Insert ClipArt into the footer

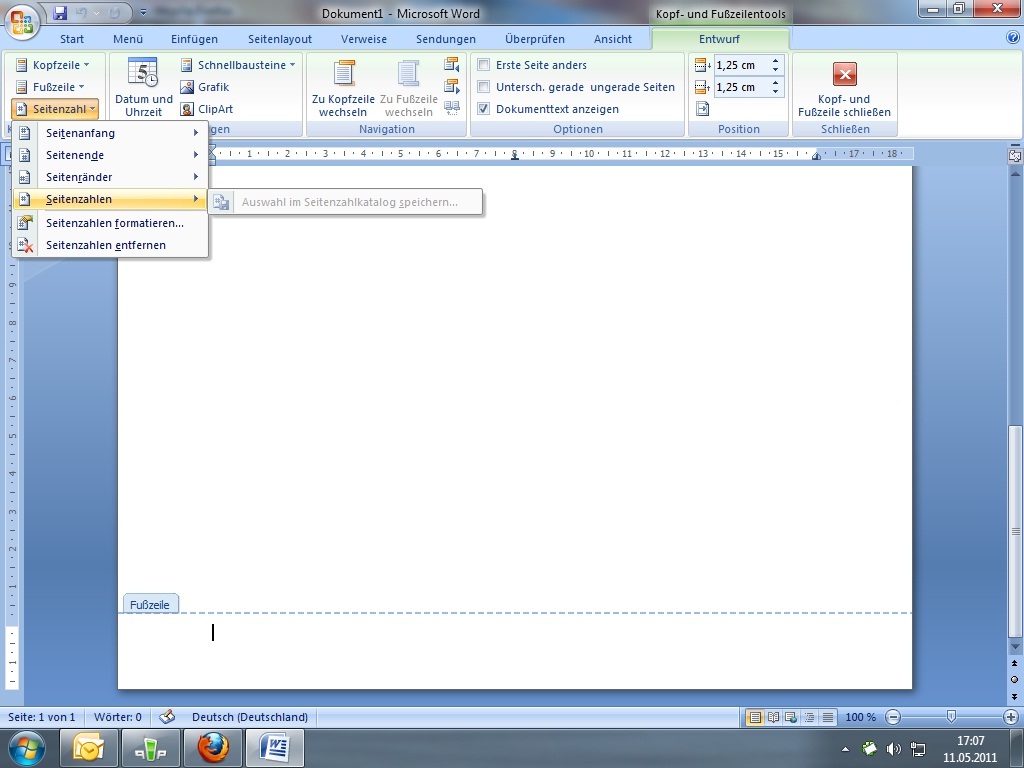207,109
